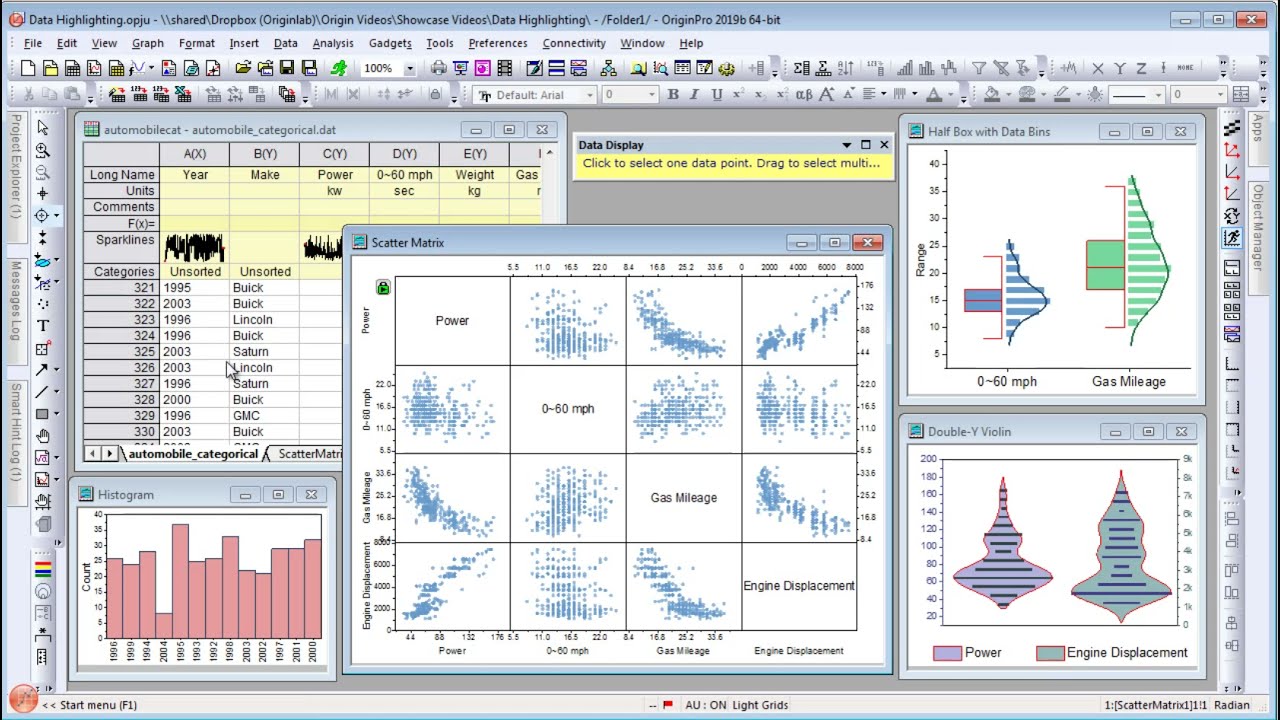The height and width of the screenshot is (720, 1280).
Task: Select the Text tool
Action: click(x=42, y=326)
